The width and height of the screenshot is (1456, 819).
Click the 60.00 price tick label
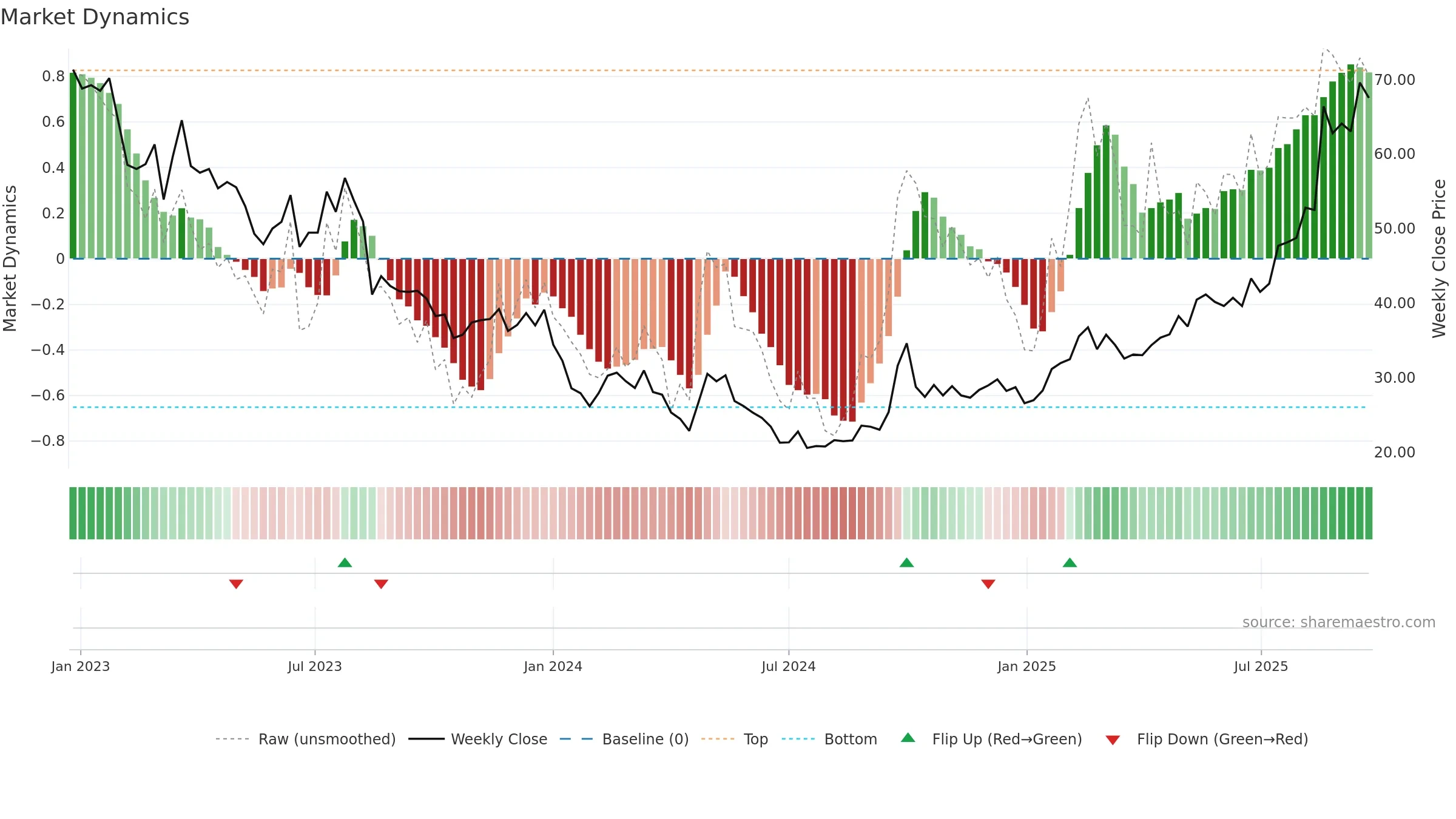[1395, 153]
